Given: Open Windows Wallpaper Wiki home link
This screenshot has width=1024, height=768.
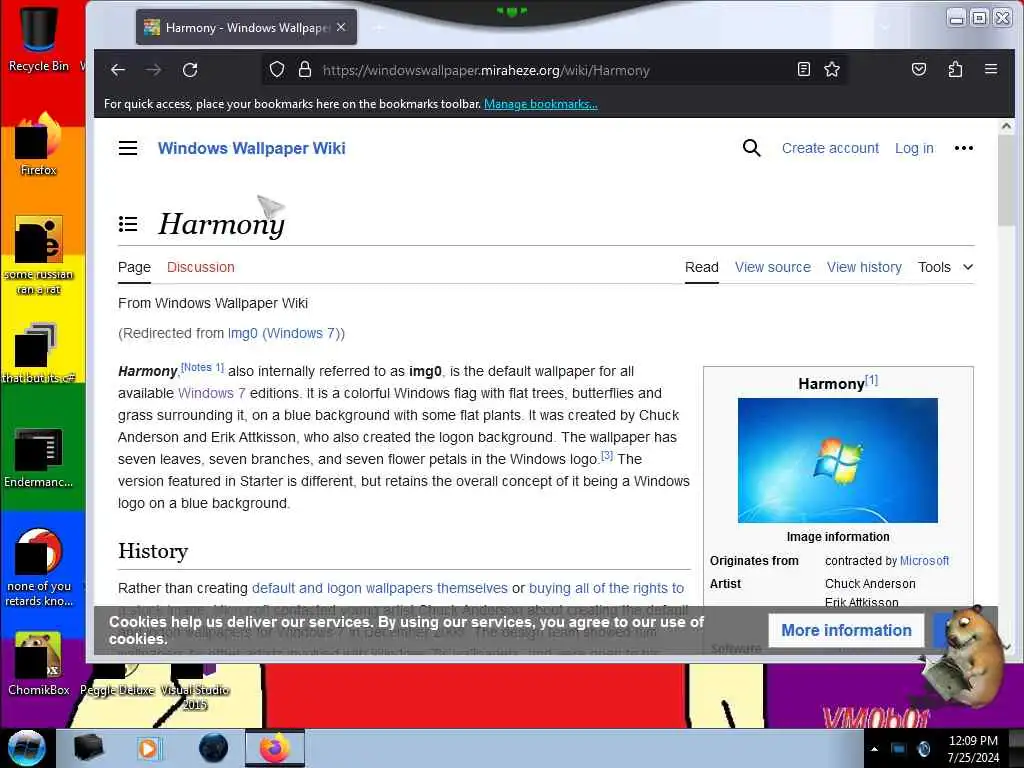Looking at the screenshot, I should 251,148.
